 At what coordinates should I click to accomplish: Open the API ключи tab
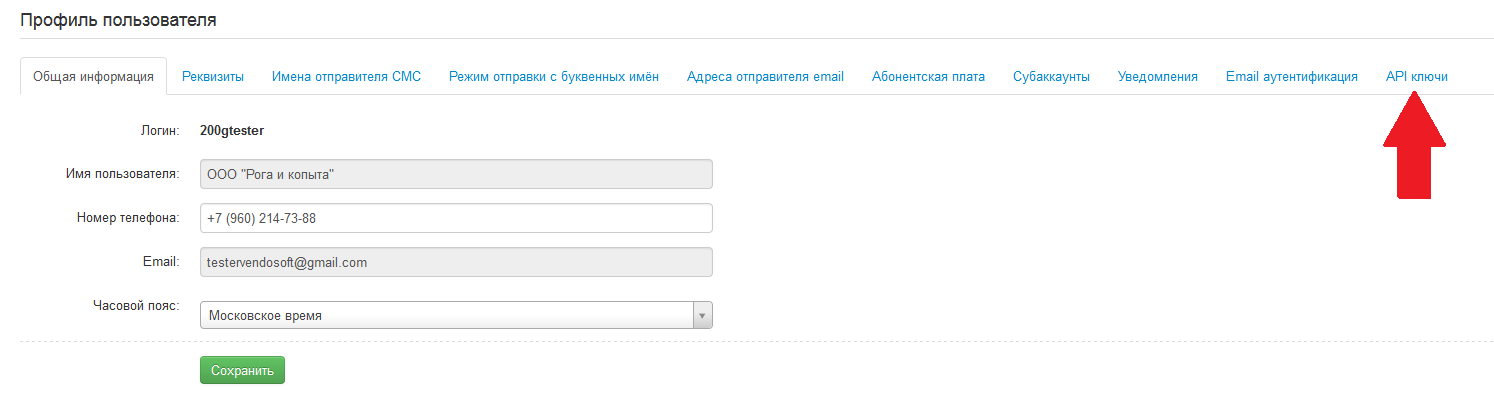1416,77
